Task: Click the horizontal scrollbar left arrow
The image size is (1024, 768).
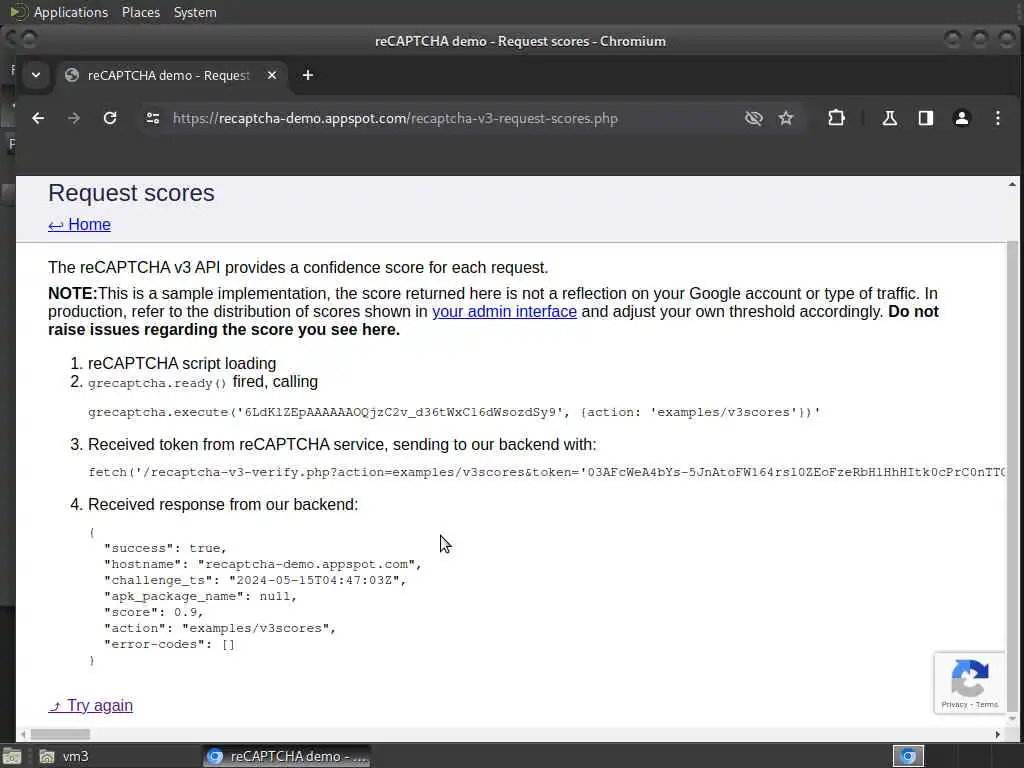Action: tap(23, 734)
